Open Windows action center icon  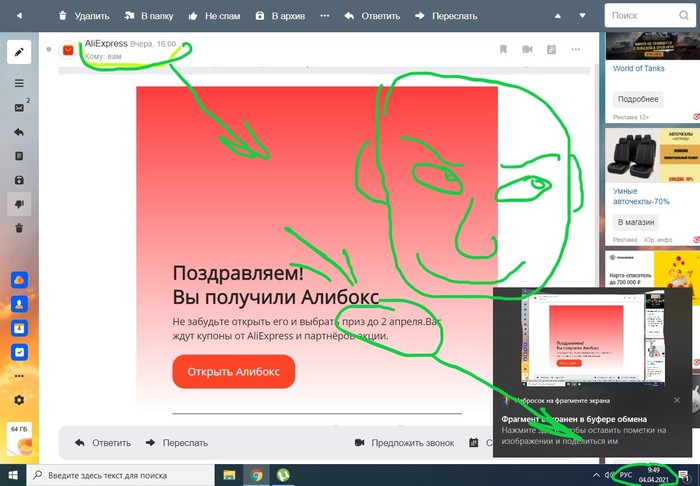pyautogui.click(x=683, y=476)
